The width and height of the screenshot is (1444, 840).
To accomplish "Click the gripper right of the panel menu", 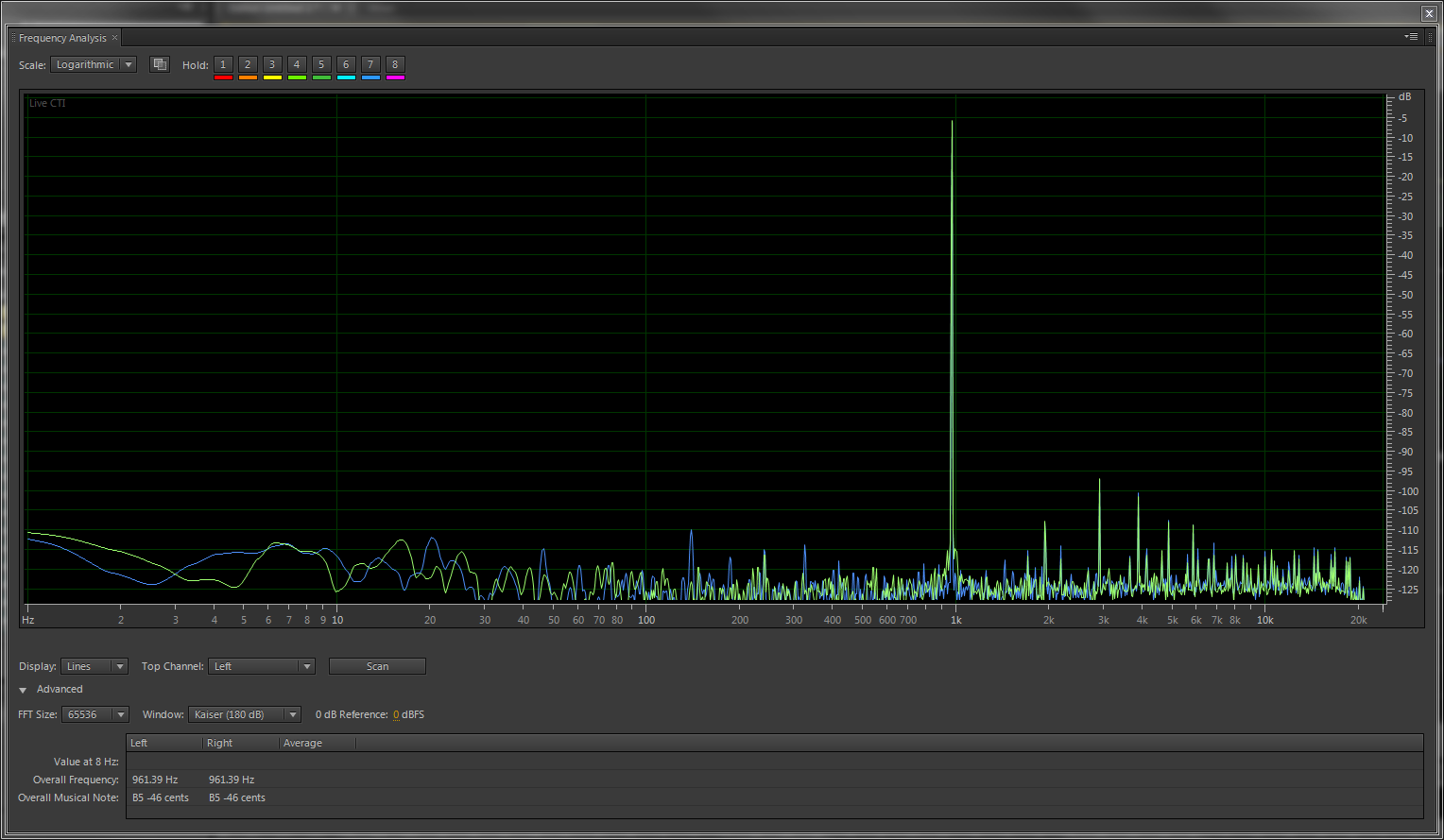I will point(1429,37).
